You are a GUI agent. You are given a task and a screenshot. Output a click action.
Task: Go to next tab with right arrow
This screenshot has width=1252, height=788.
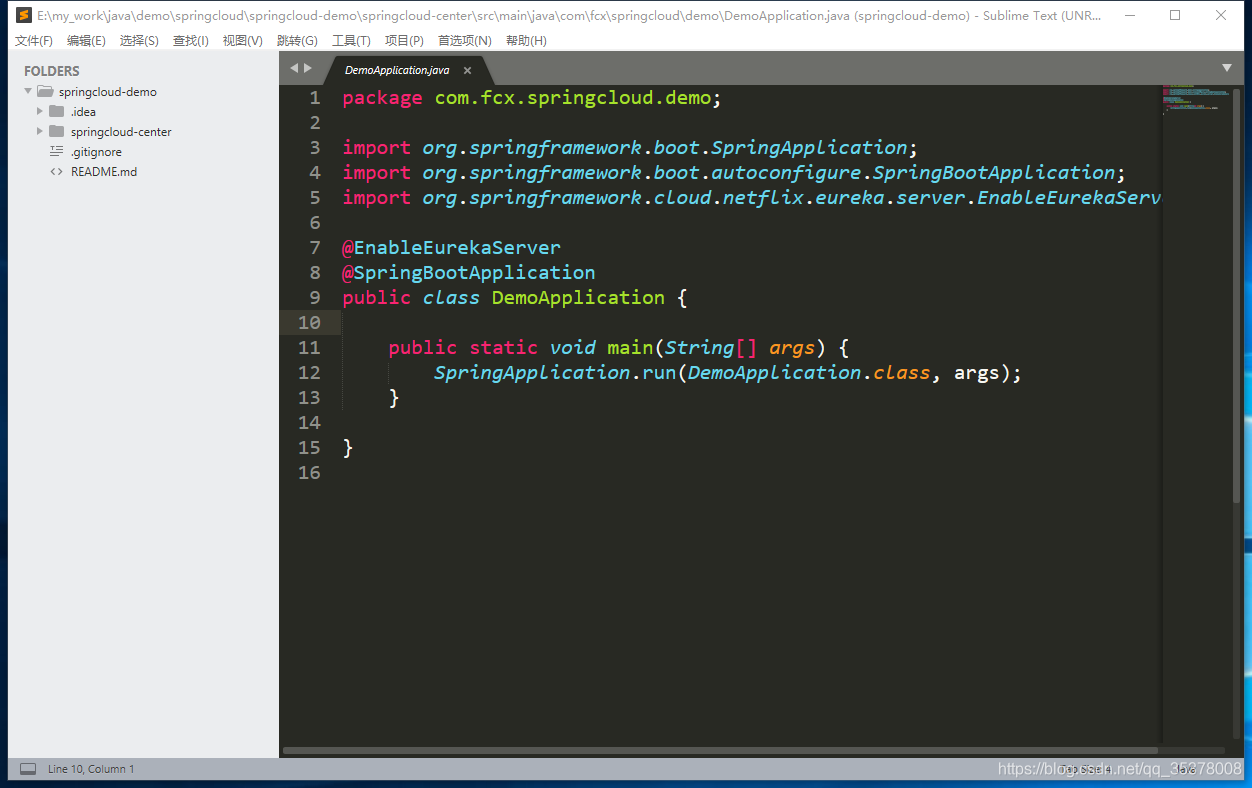click(x=308, y=68)
